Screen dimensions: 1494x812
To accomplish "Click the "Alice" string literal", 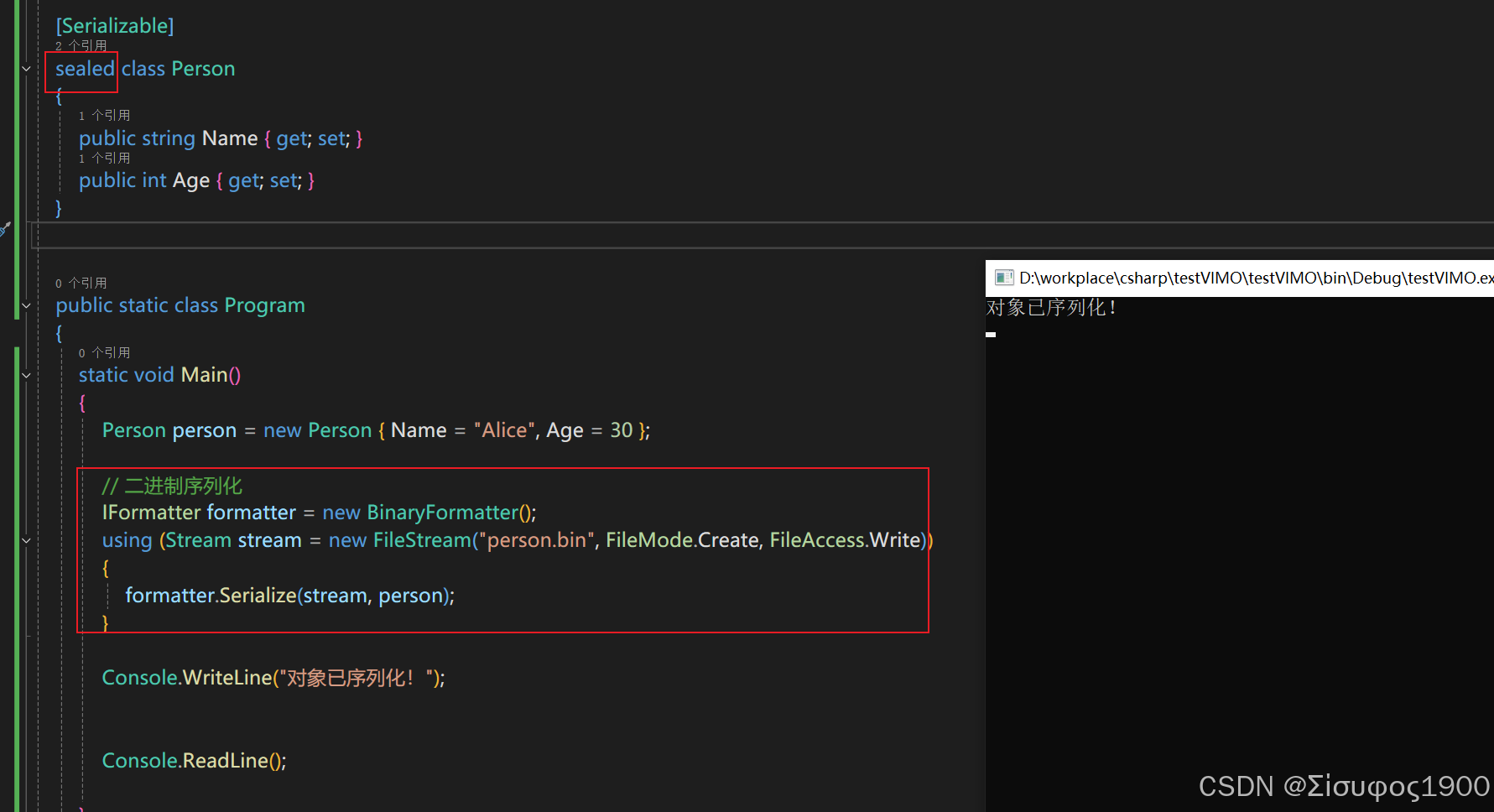I will click(505, 430).
